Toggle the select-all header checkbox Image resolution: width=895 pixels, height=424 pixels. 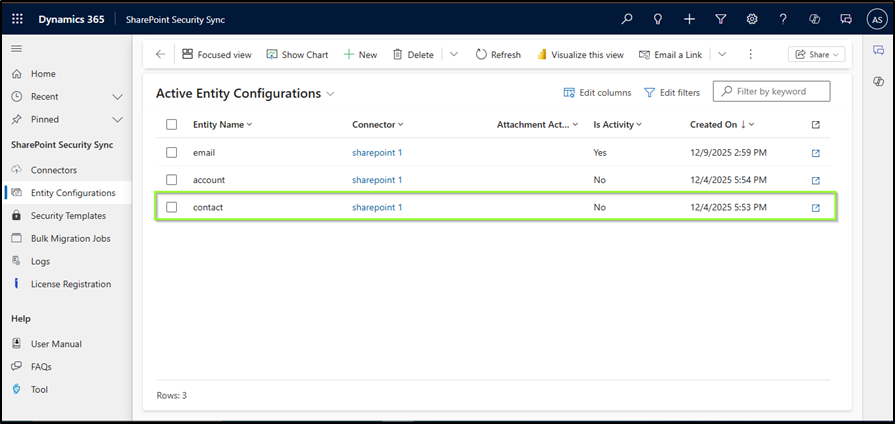[172, 125]
